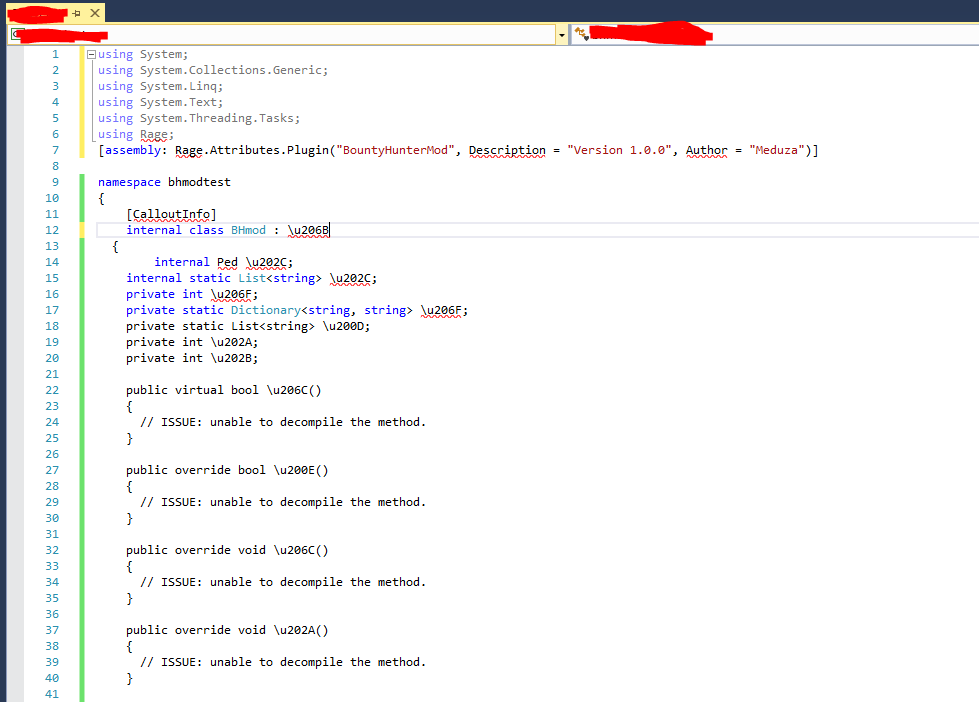Set a breakpoint in the margin beside line 24

tap(15, 421)
